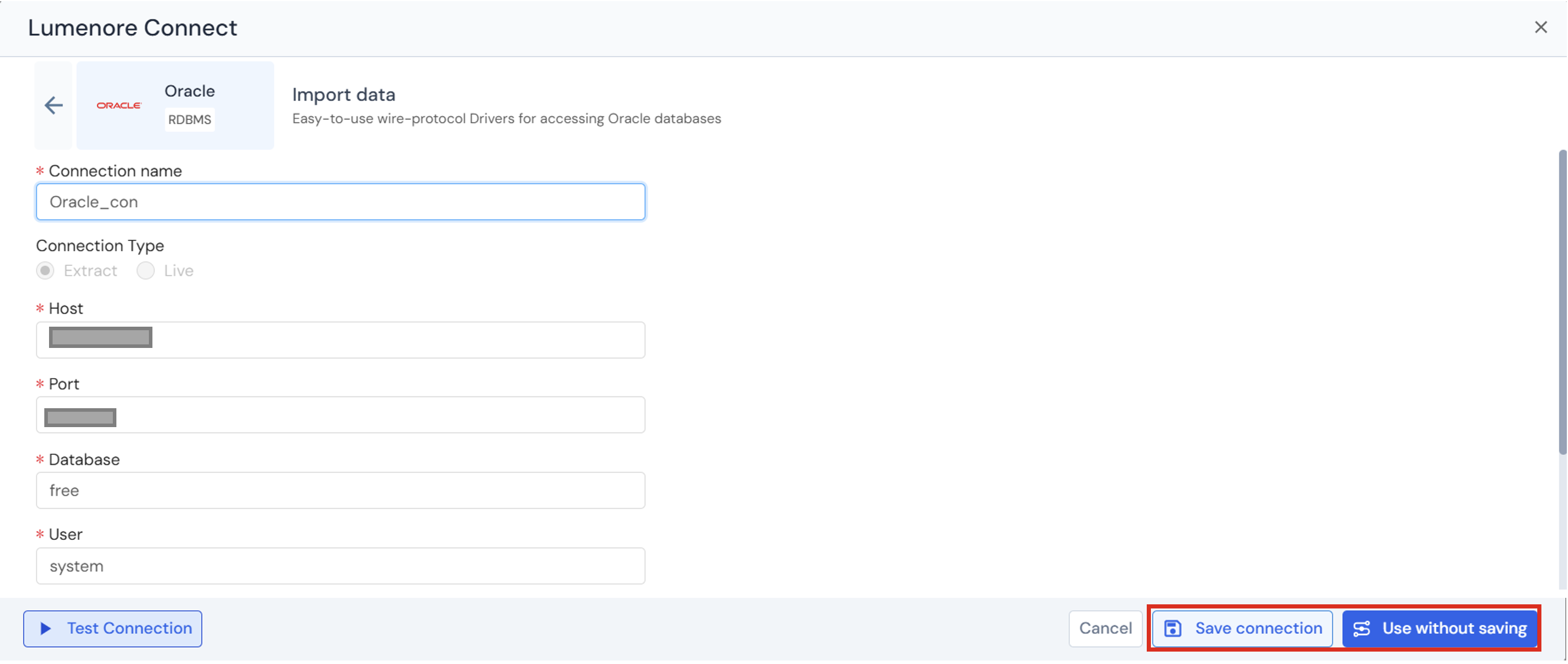Edit the User field containing system
The width and height of the screenshot is (1568, 664).
[x=340, y=566]
